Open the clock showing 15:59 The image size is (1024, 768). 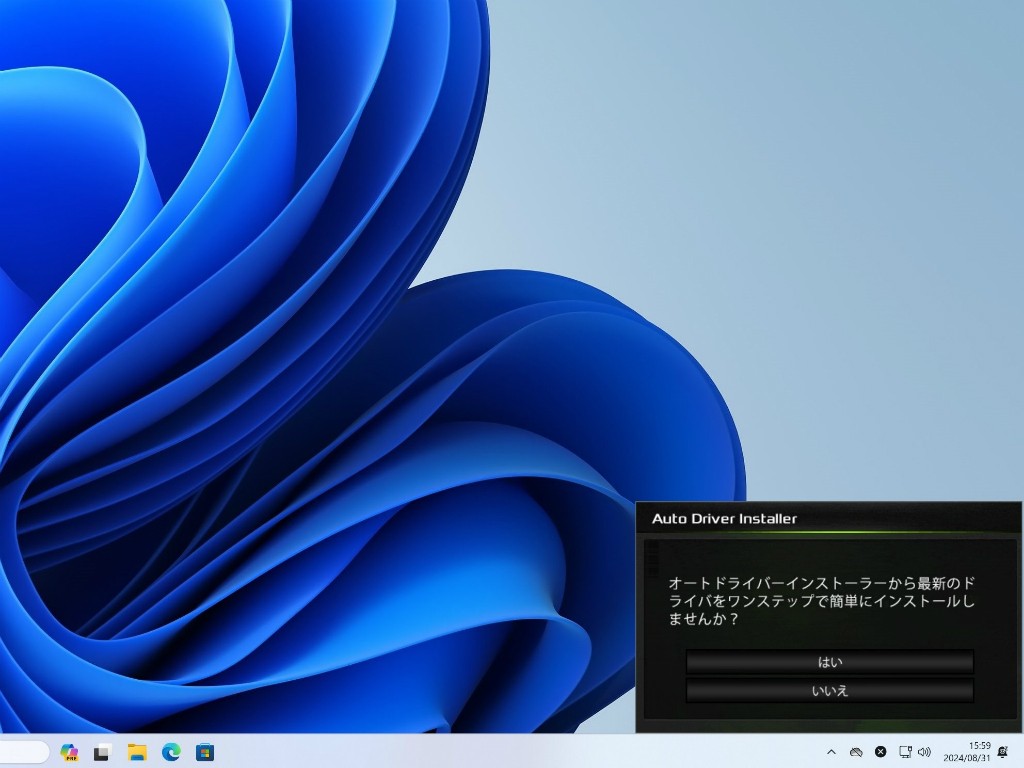(x=979, y=745)
